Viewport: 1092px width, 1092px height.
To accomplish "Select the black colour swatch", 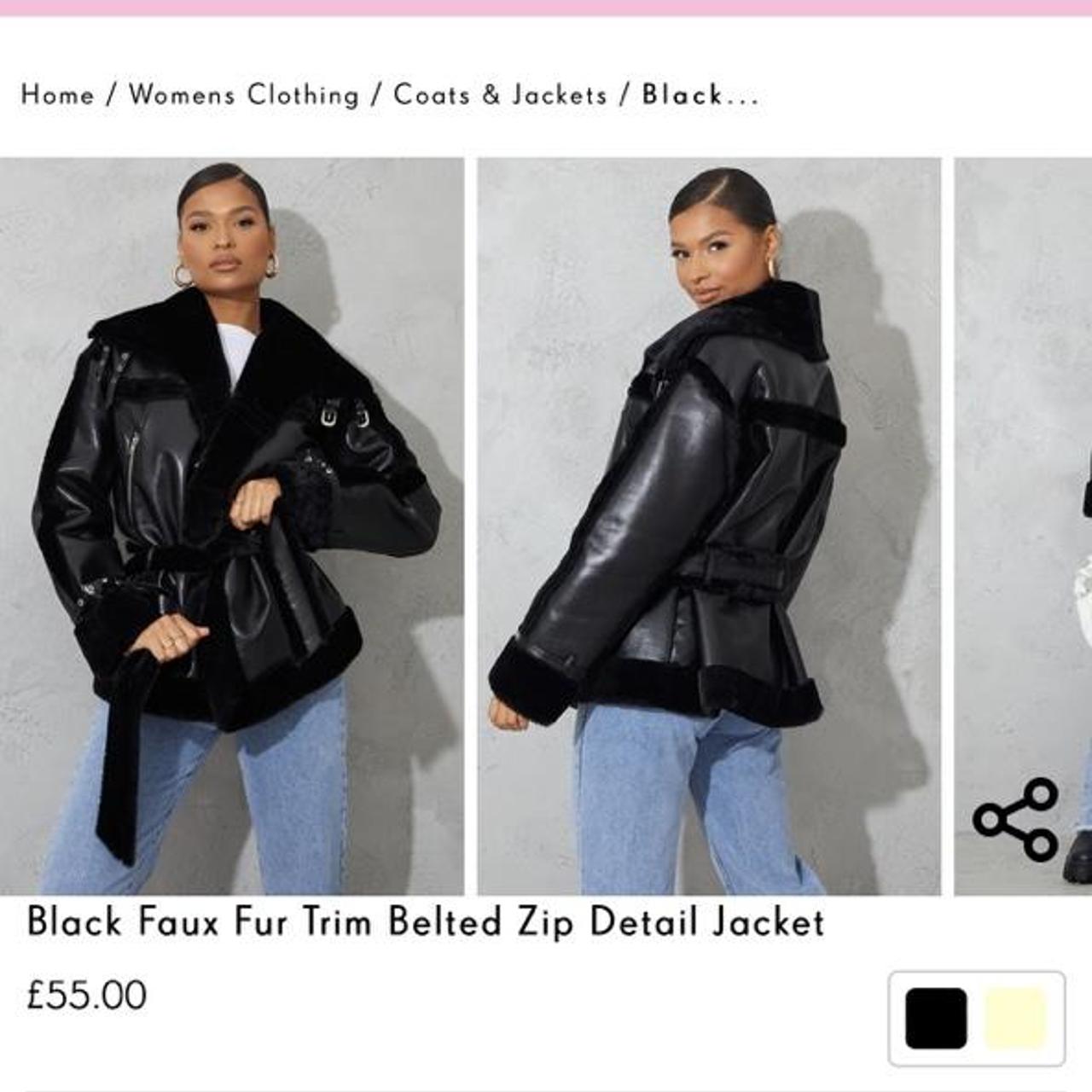I will [x=936, y=1018].
